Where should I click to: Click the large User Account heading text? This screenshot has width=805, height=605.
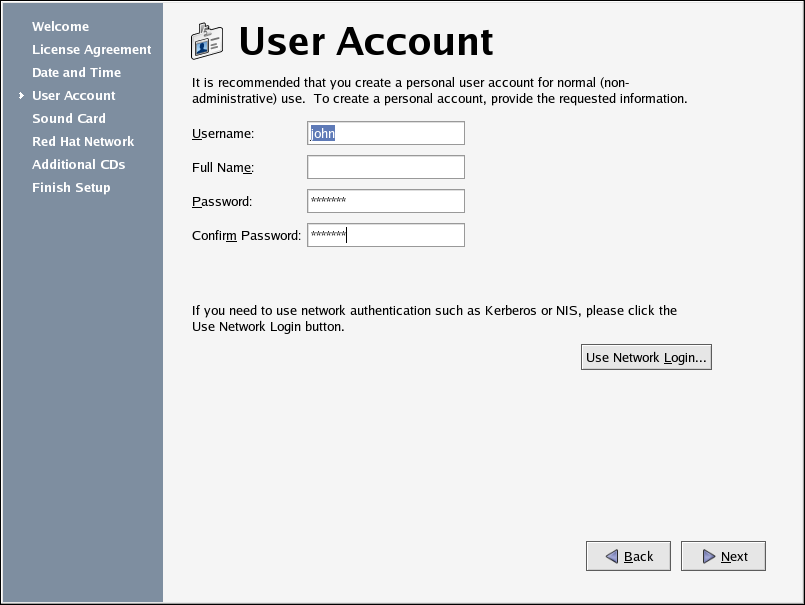(366, 41)
